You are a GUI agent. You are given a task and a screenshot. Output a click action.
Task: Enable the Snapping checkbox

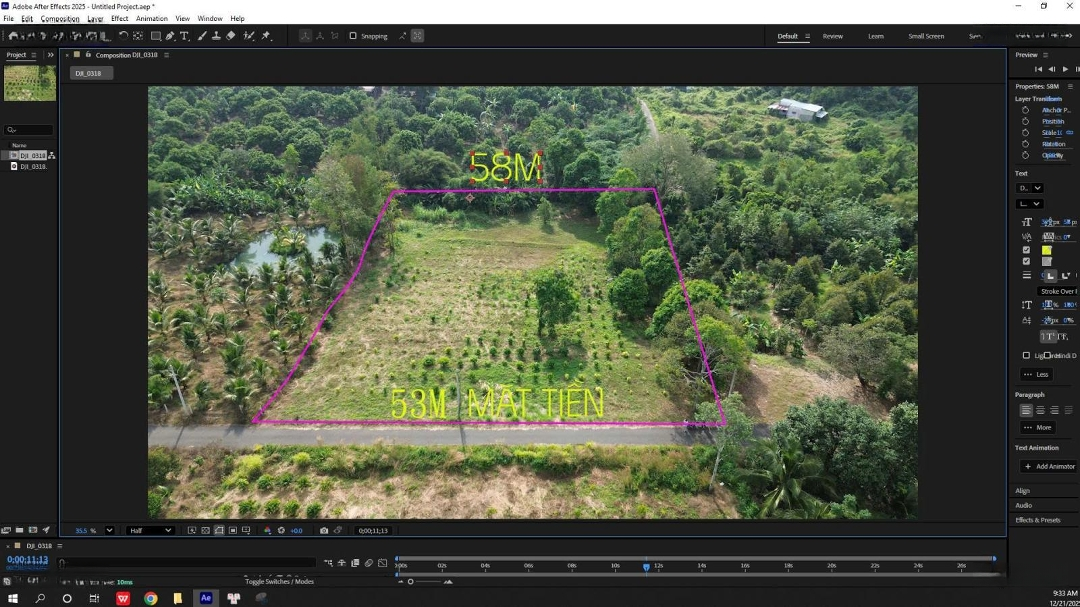click(353, 36)
